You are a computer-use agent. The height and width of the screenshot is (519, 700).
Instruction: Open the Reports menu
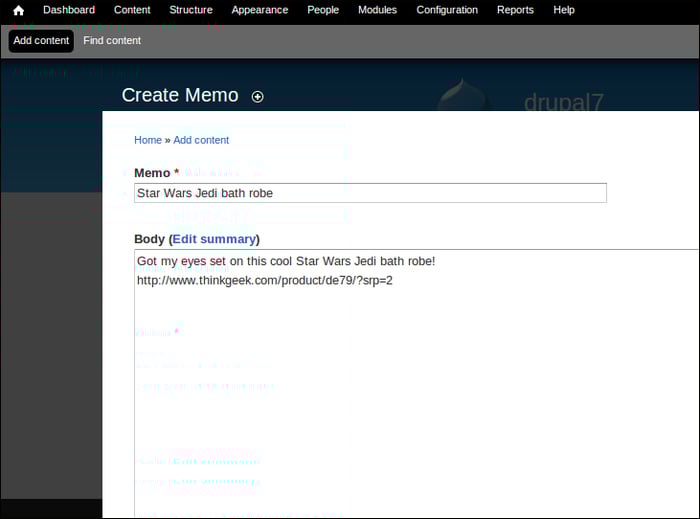coord(515,10)
